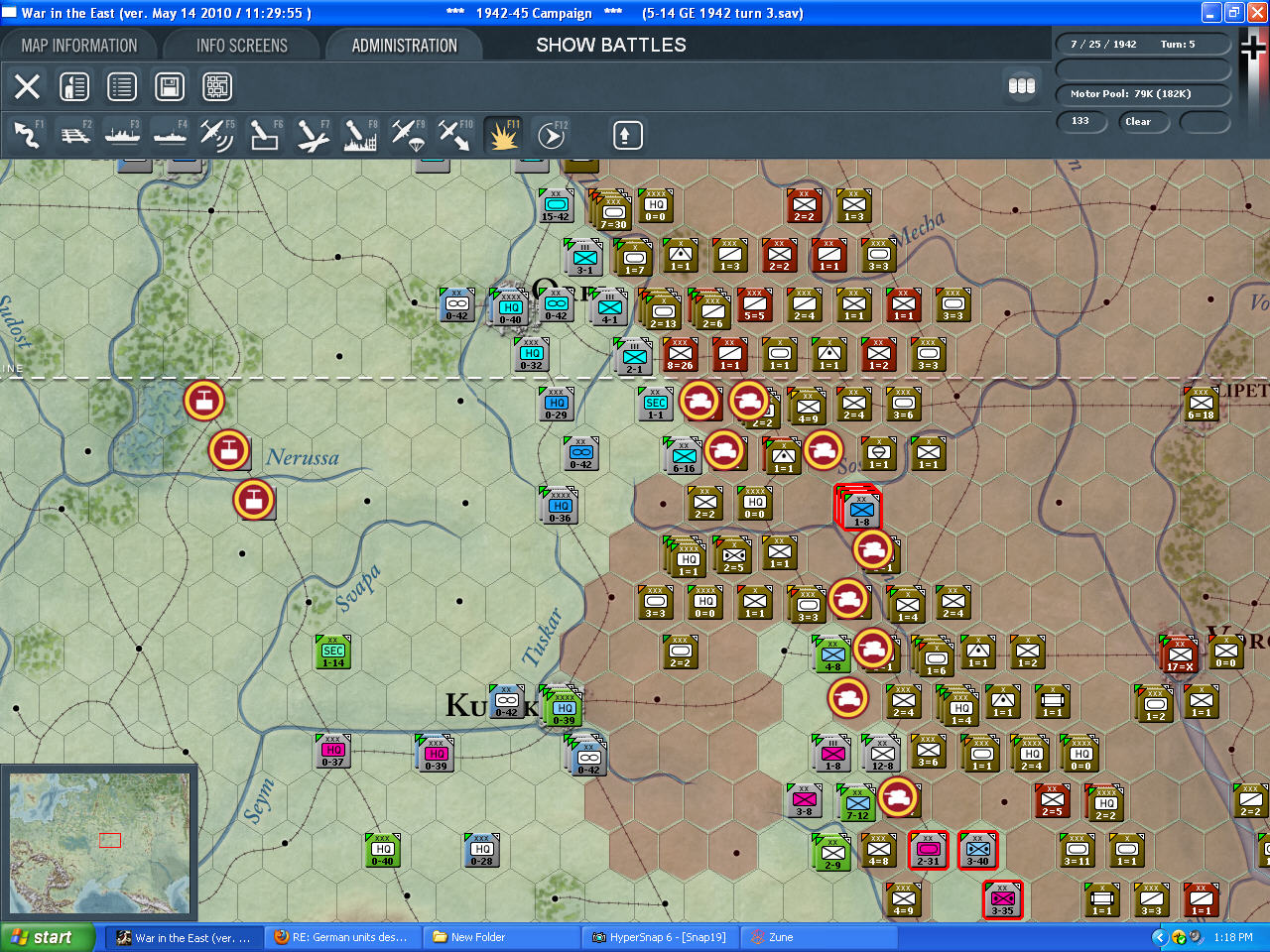Select the F1 move mode icon
The width and height of the screenshot is (1270, 952).
point(28,135)
